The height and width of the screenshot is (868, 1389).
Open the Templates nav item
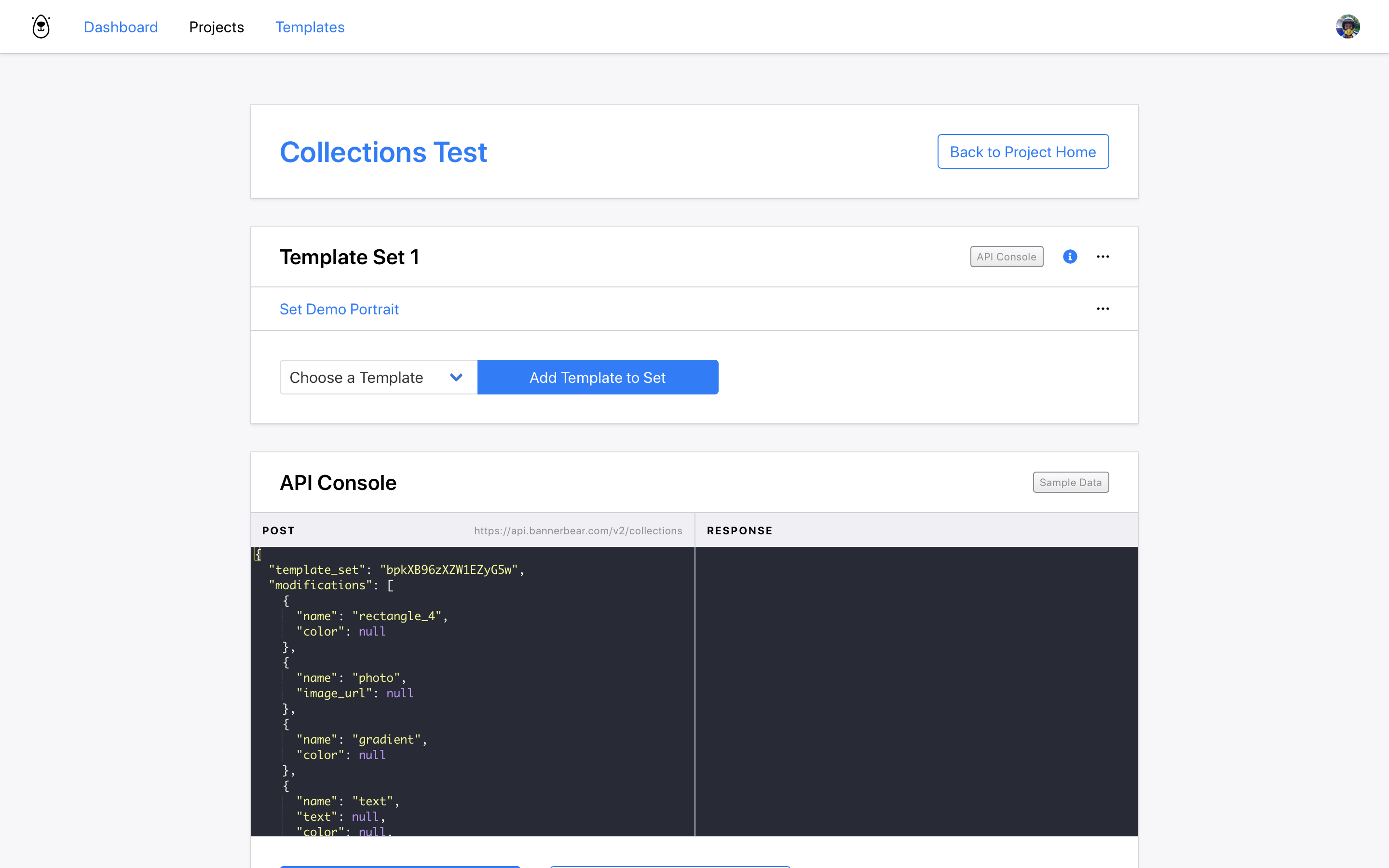310,27
